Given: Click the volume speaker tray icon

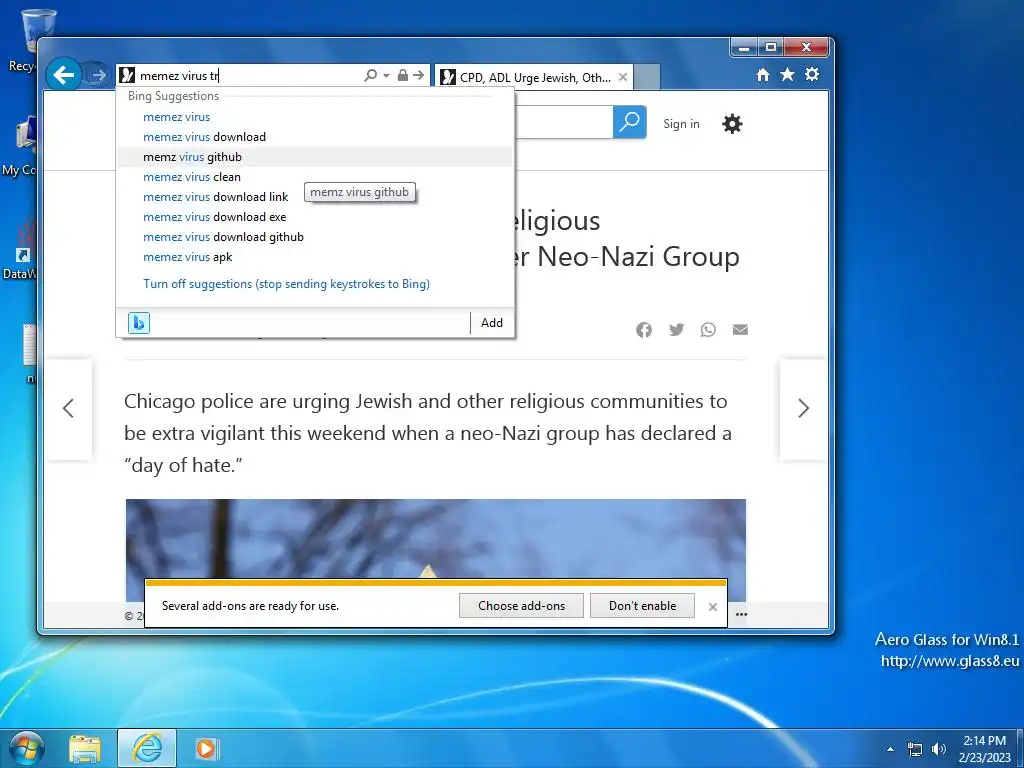Looking at the screenshot, I should (938, 749).
